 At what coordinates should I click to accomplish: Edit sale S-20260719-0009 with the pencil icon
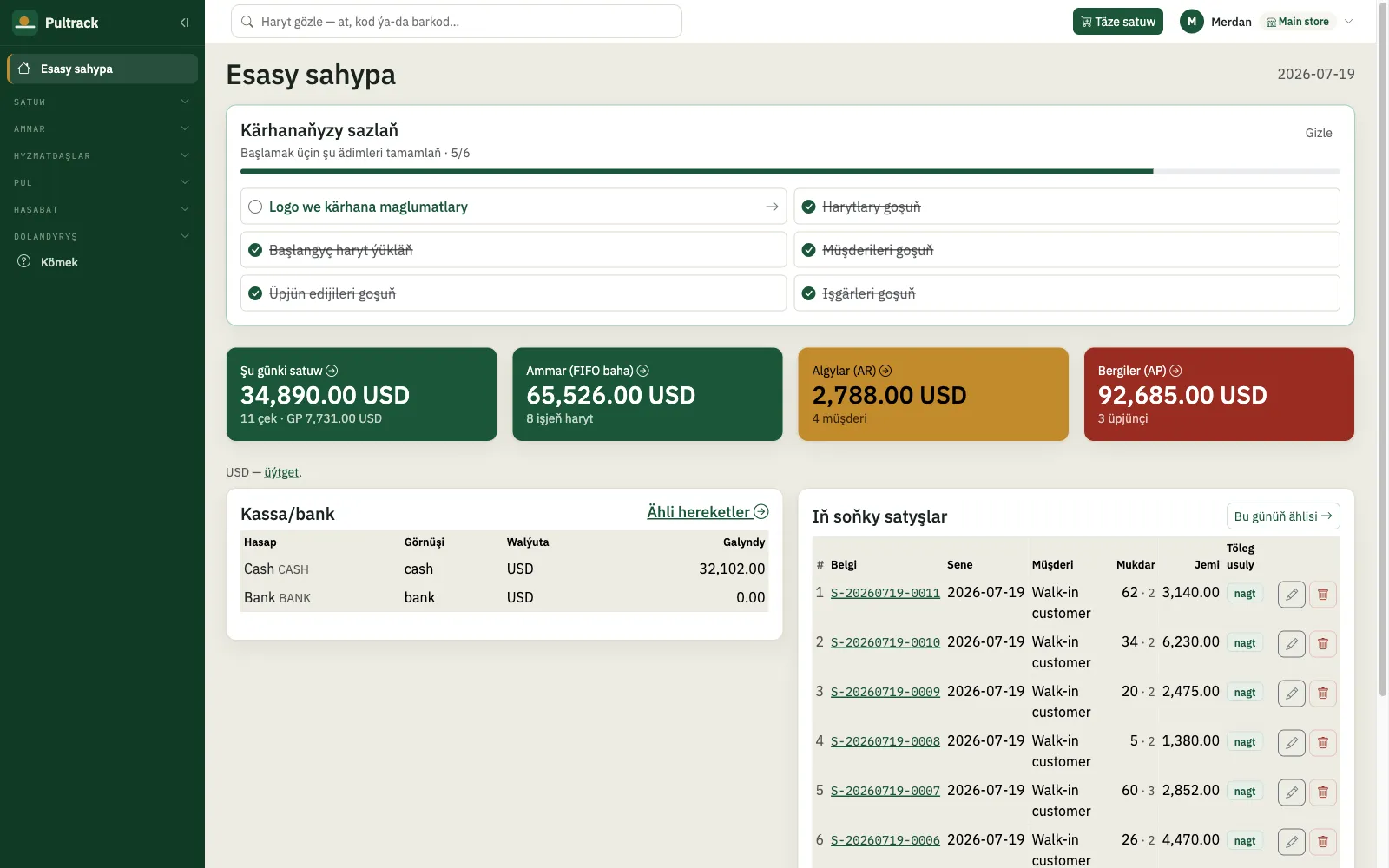tap(1292, 694)
